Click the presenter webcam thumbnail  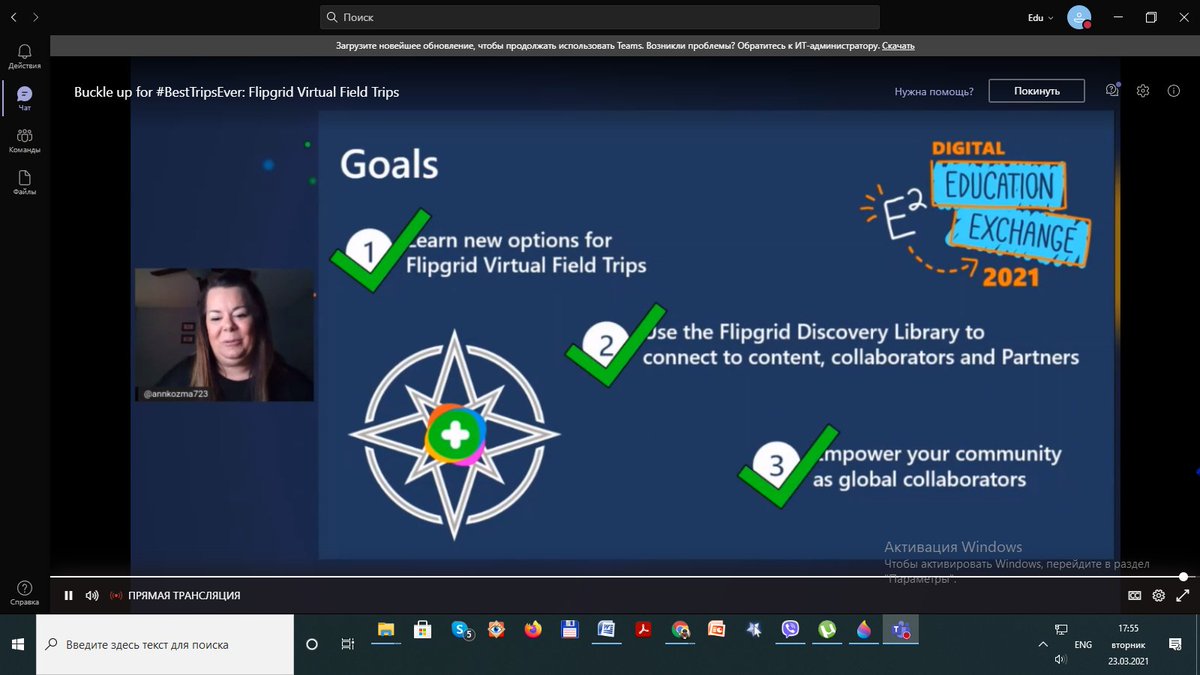pos(224,335)
